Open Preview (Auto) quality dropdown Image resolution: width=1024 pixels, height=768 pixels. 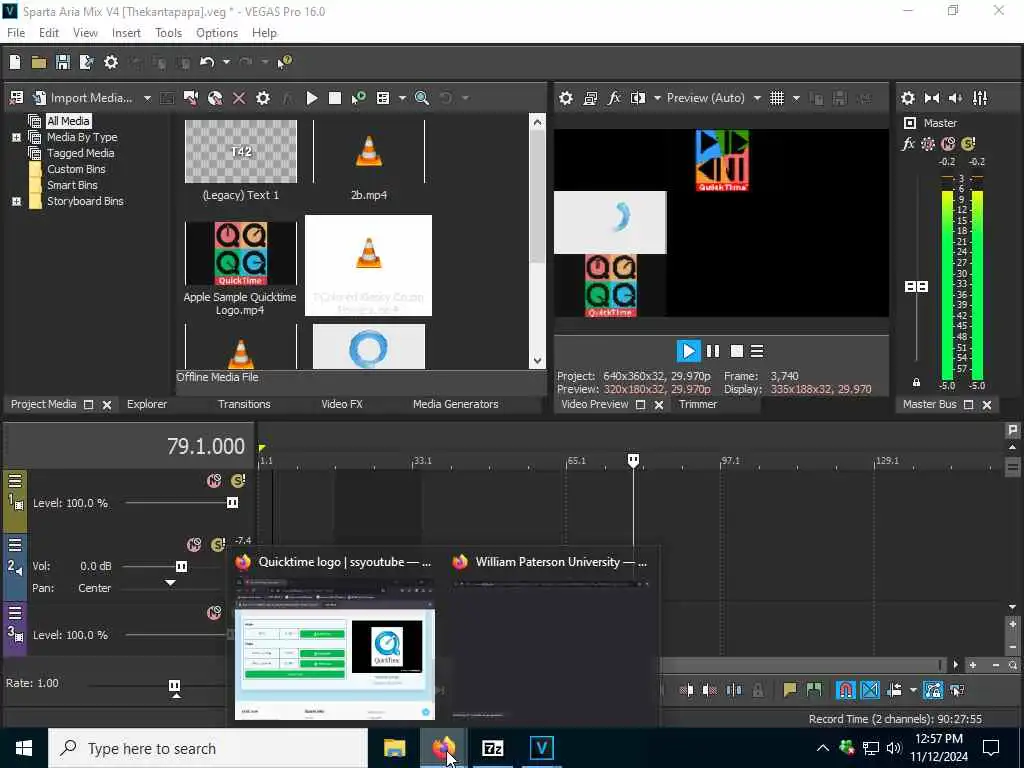757,98
